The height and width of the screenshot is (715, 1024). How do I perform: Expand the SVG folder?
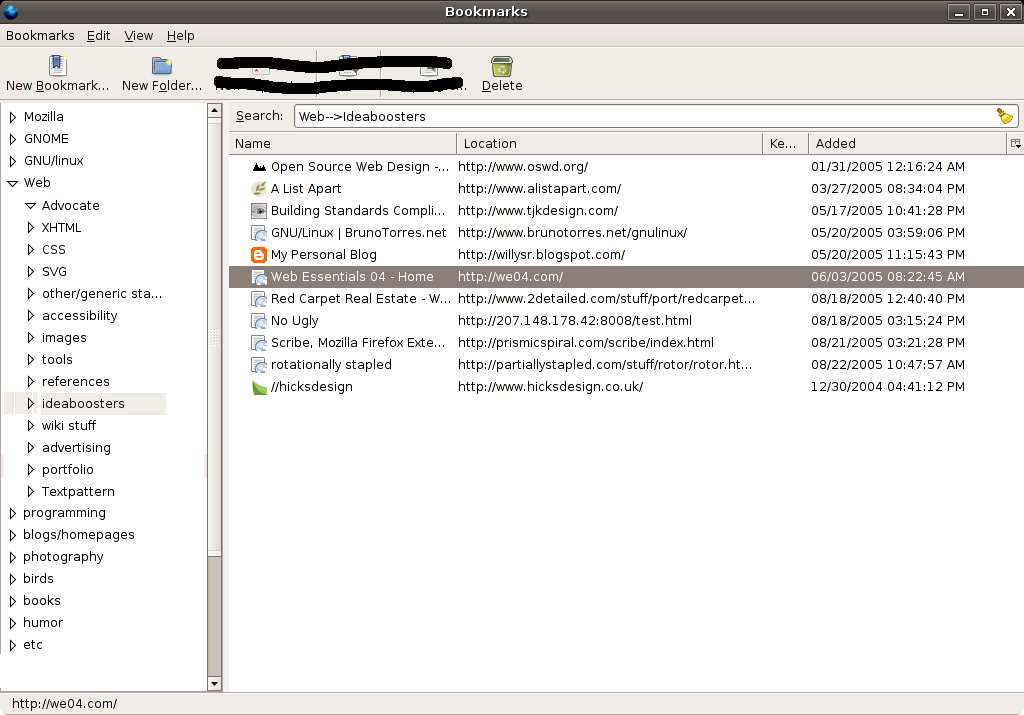tap(31, 272)
